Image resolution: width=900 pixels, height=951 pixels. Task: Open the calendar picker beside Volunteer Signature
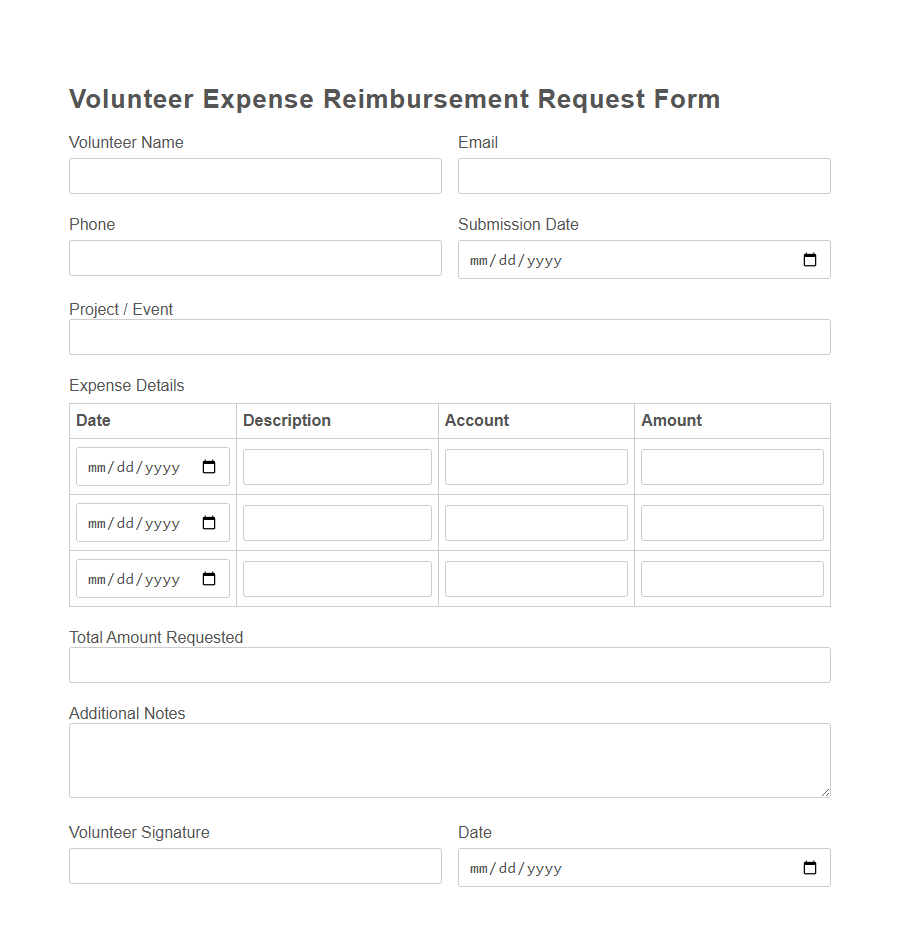[810, 867]
